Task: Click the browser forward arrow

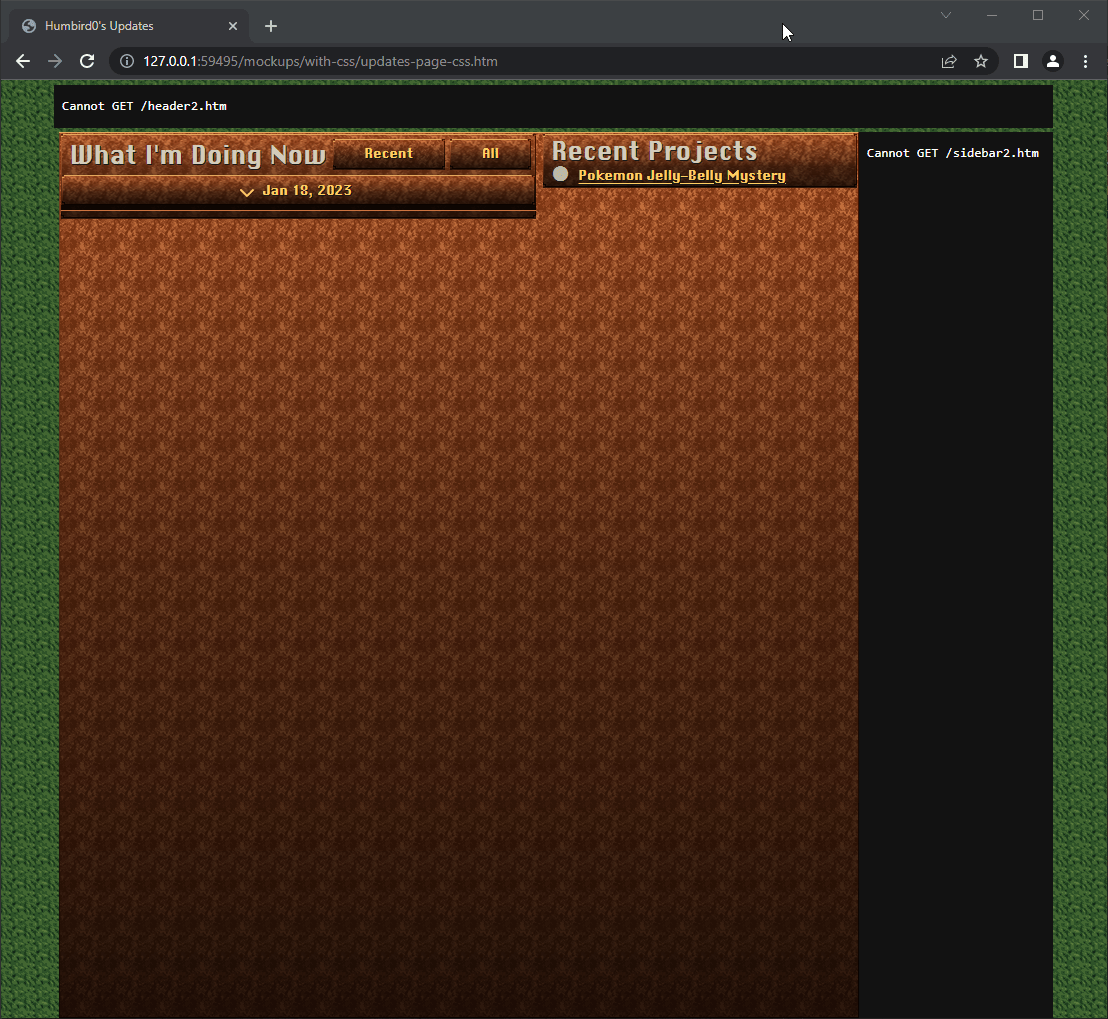Action: [55, 61]
